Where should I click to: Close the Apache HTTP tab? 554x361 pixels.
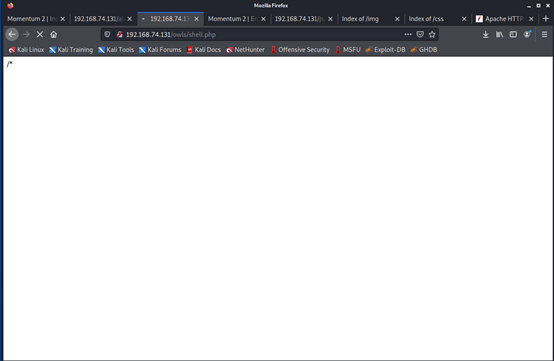tap(531, 19)
